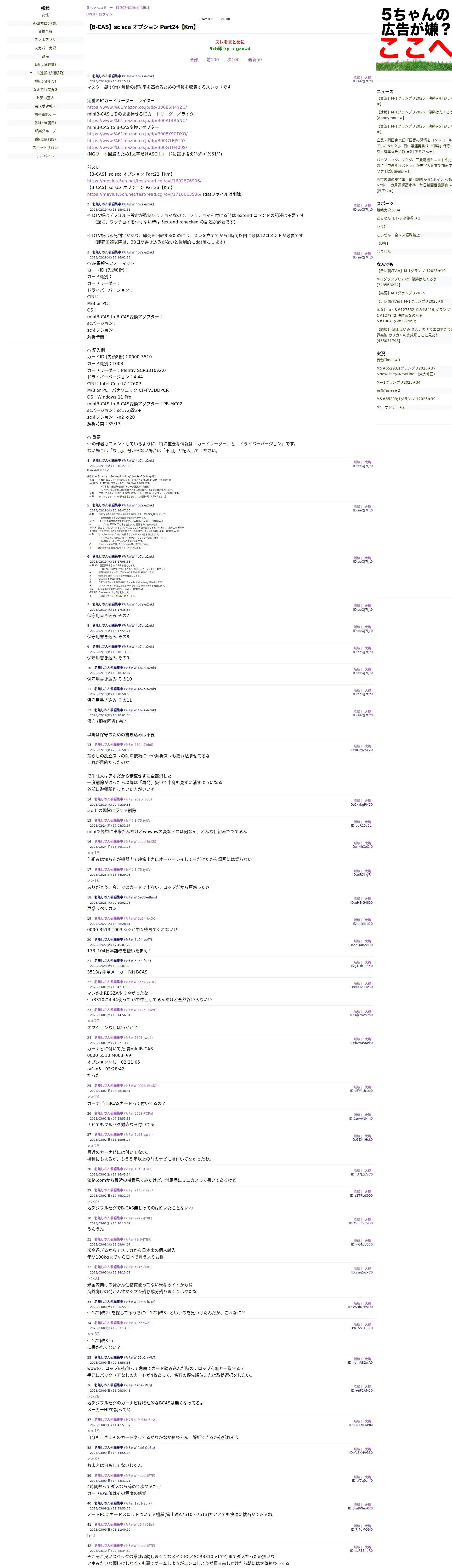Follow >>24 anchor in post 25

93,1097
